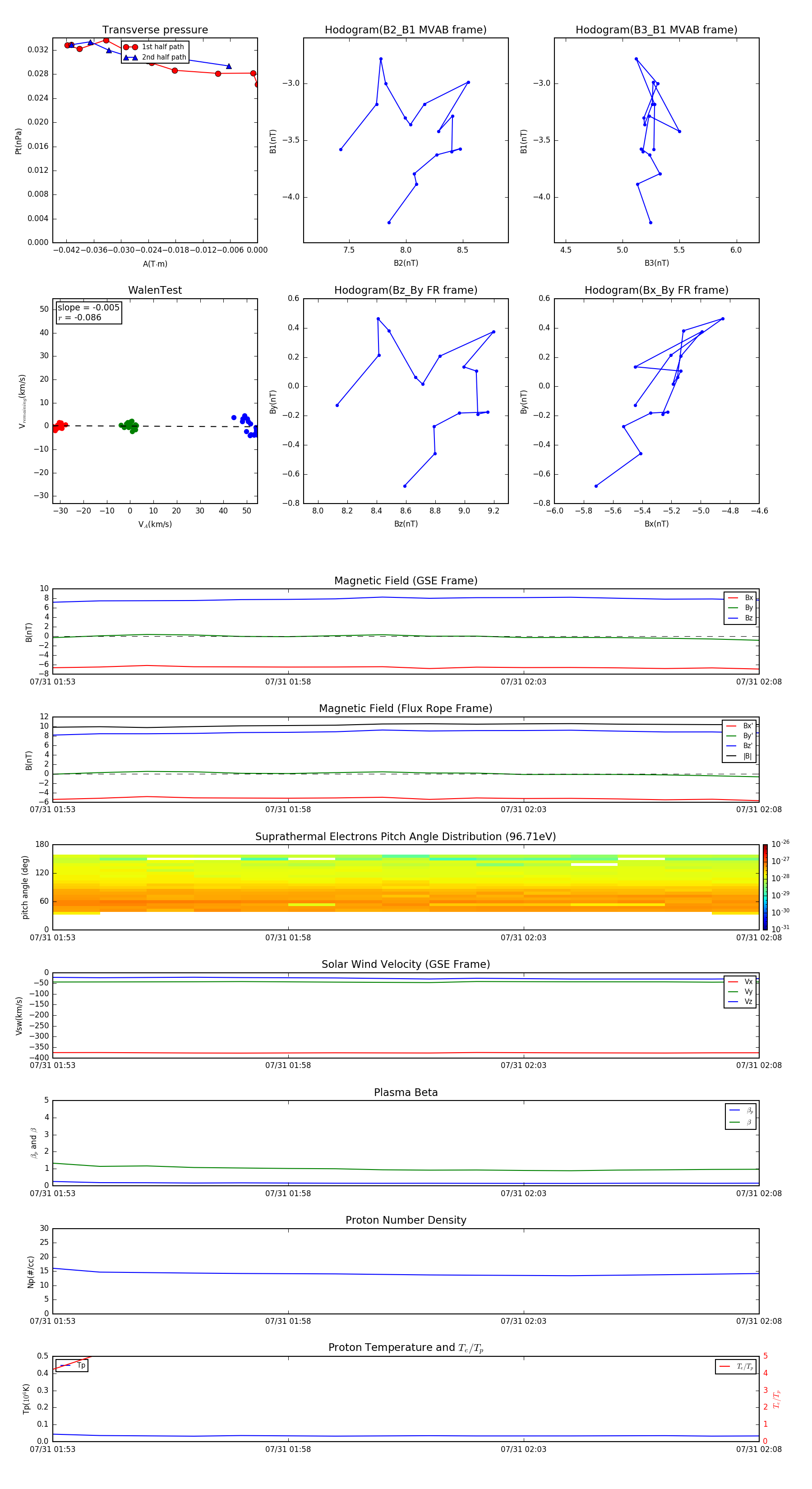Click the red point cluster in WalenTest plot
The image size is (812, 1489).
click(59, 426)
